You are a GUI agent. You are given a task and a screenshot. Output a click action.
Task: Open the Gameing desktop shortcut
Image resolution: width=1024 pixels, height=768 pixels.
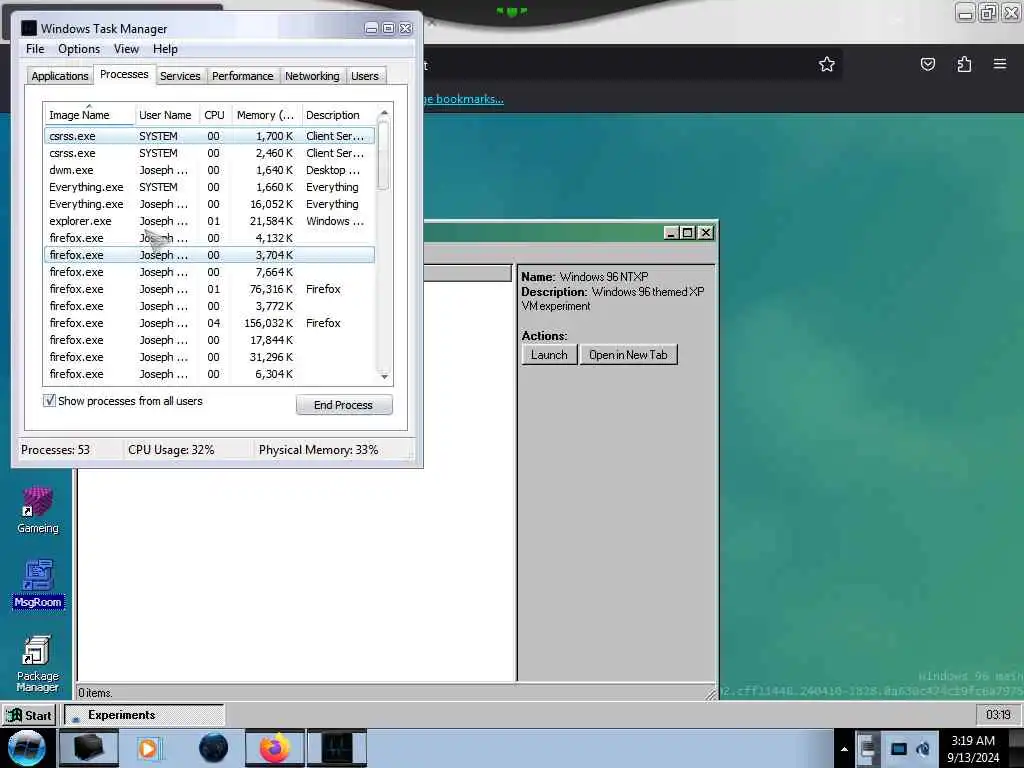point(38,511)
